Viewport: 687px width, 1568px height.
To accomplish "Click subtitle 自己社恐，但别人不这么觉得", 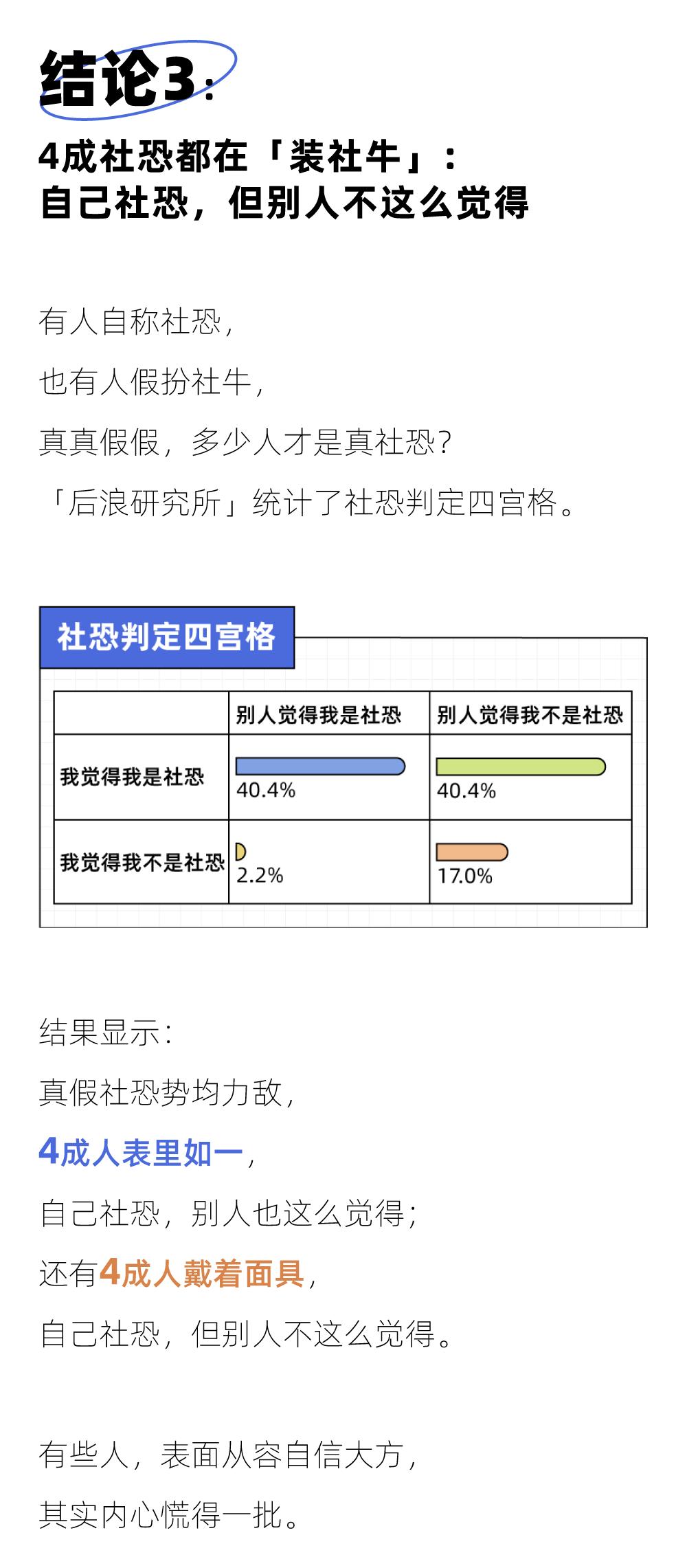I will (284, 202).
